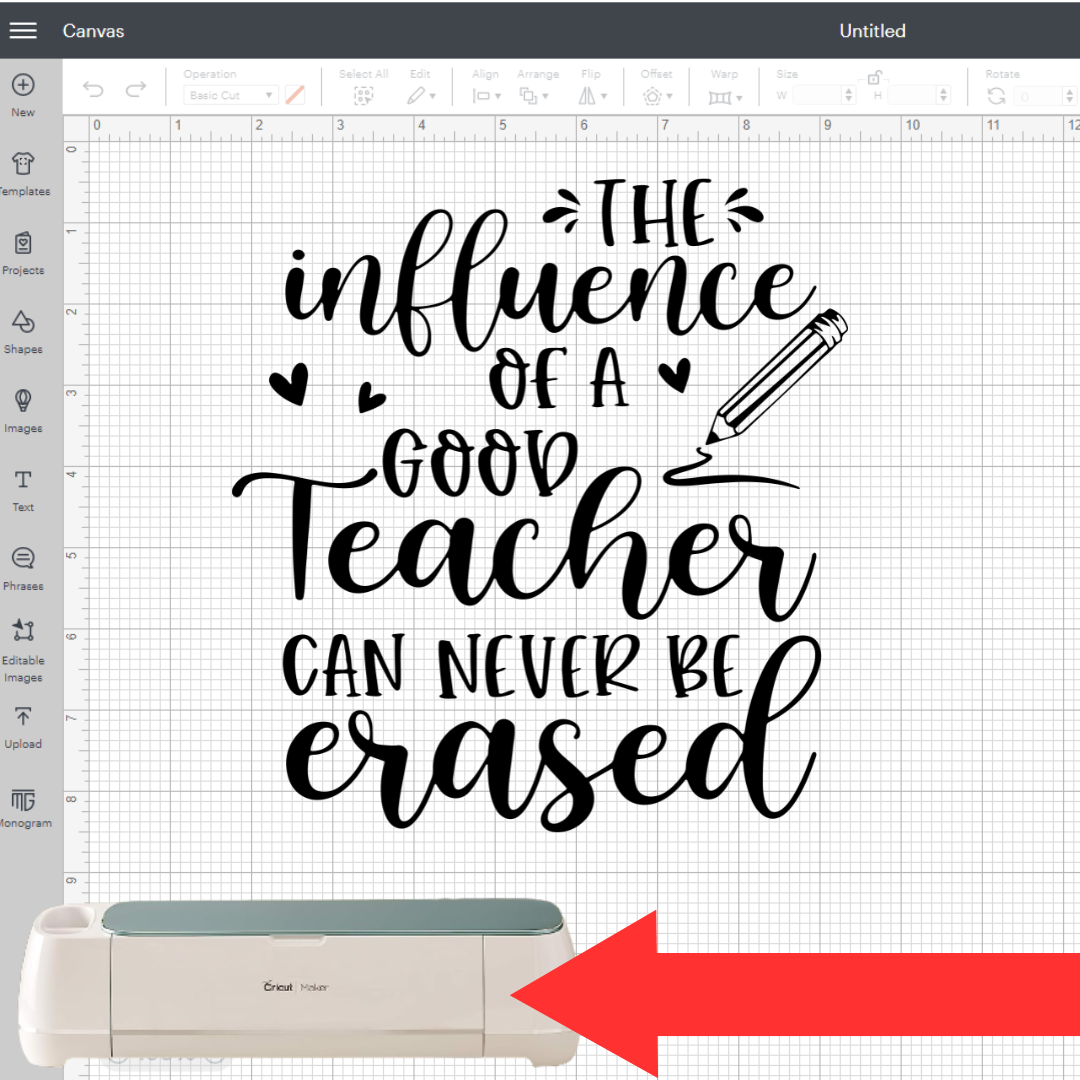
Task: Click the Rotate angle input field
Action: point(1039,96)
